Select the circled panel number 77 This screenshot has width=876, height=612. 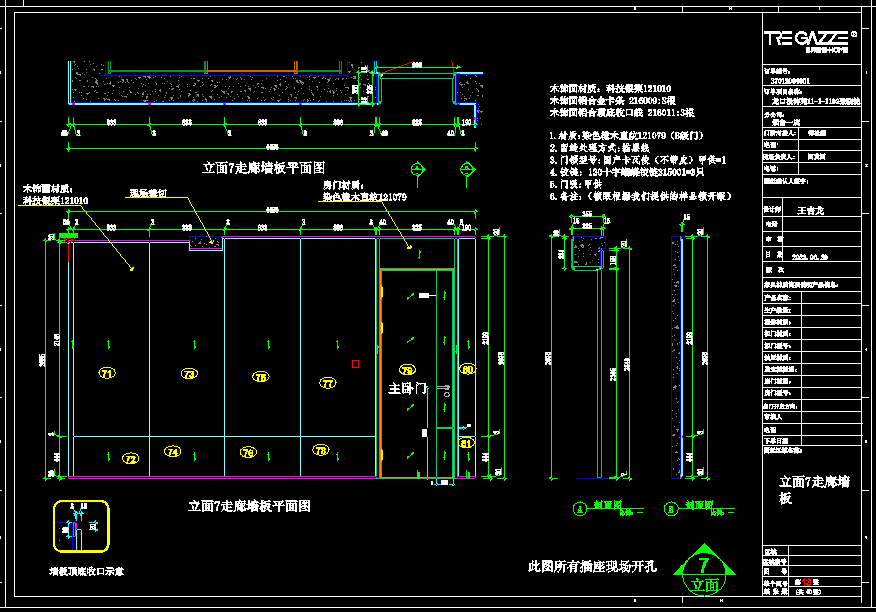[x=327, y=383]
